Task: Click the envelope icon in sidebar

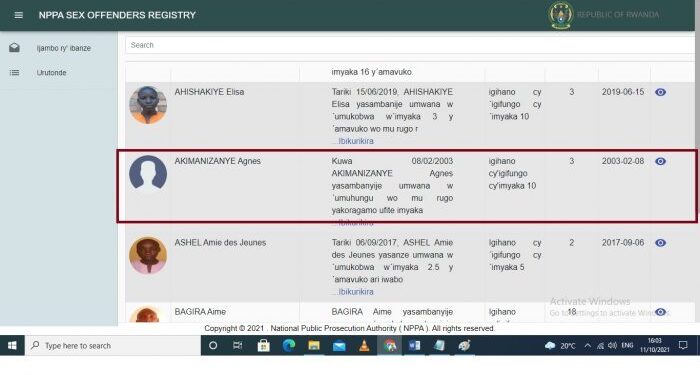Action: [x=14, y=47]
